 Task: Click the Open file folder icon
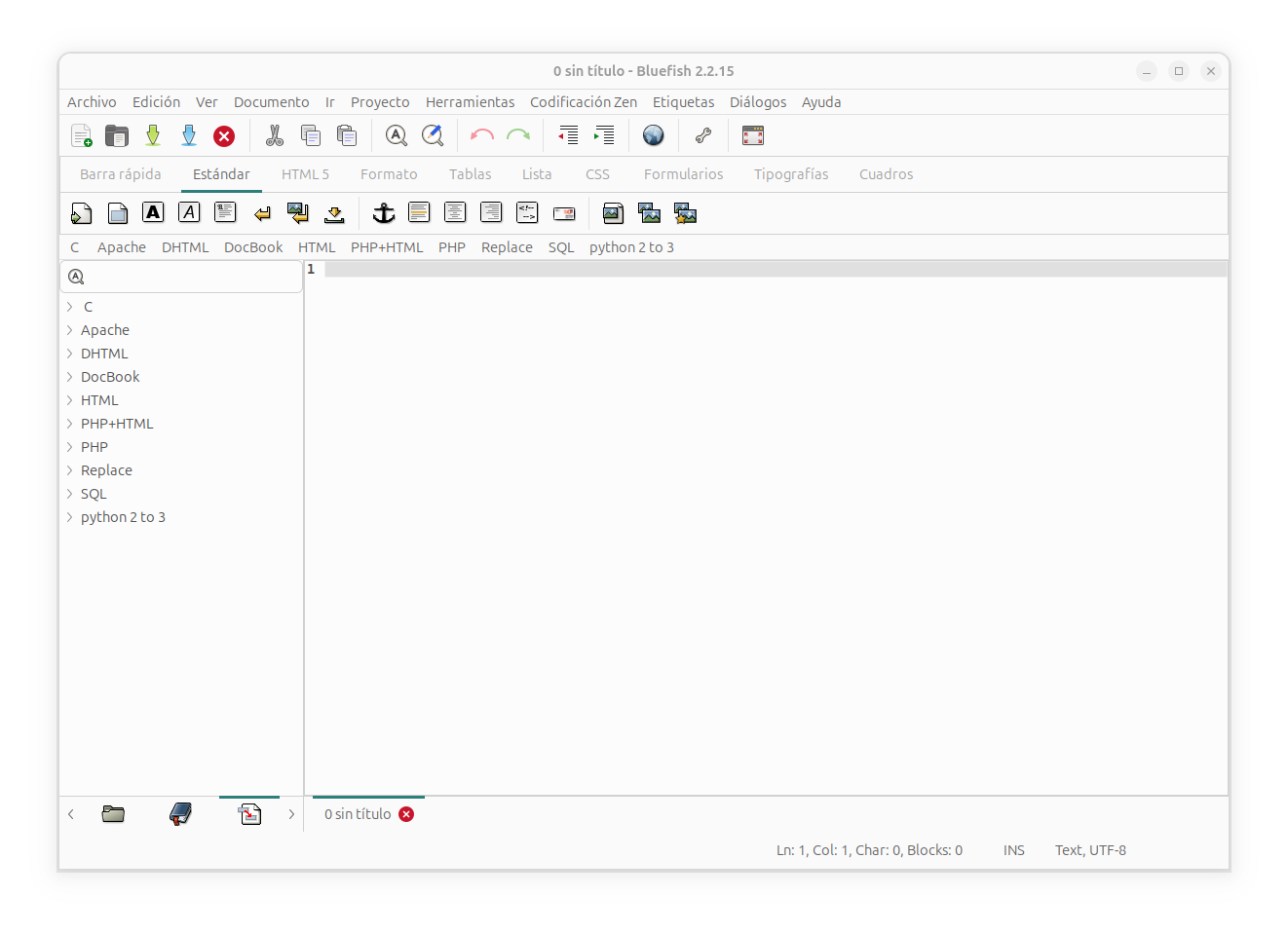pyautogui.click(x=117, y=135)
